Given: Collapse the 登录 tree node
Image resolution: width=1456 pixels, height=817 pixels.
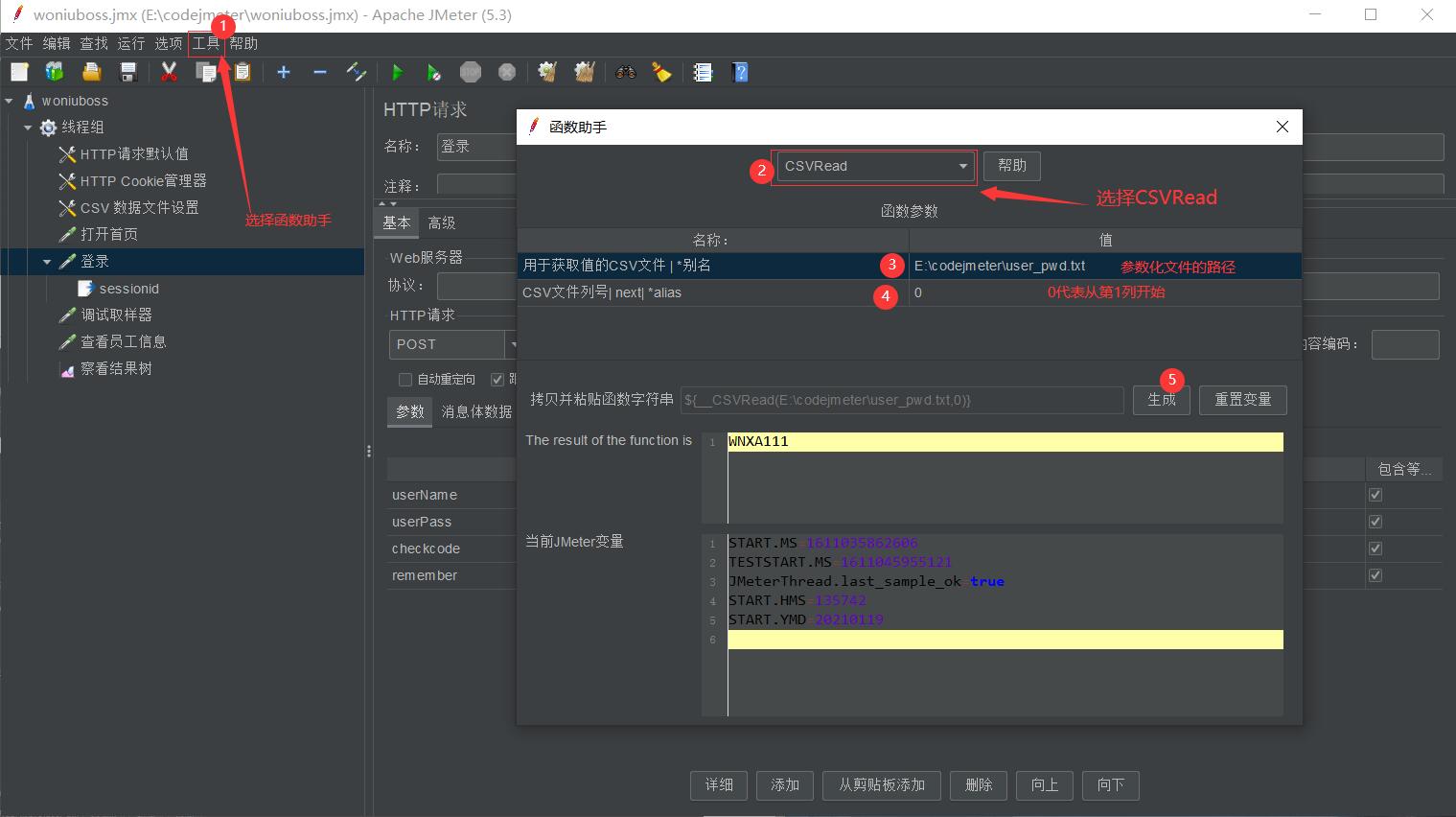Looking at the screenshot, I should click(x=47, y=262).
